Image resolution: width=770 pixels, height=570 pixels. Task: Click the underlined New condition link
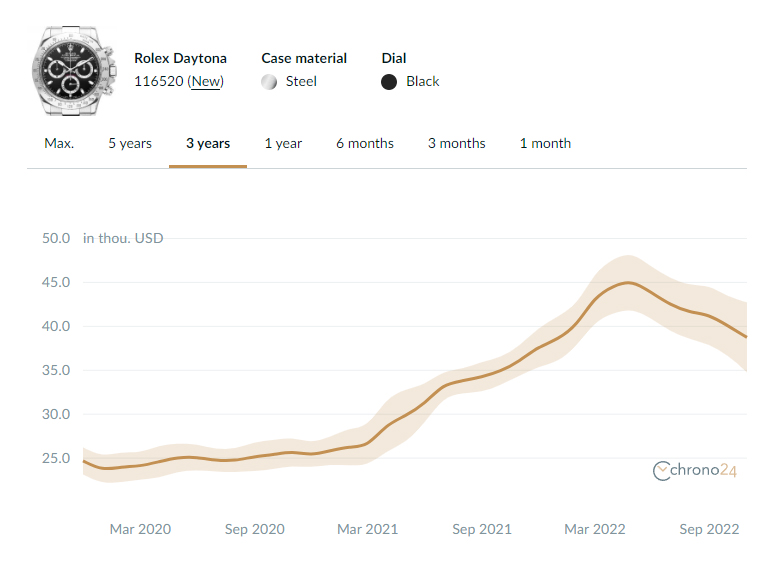206,81
